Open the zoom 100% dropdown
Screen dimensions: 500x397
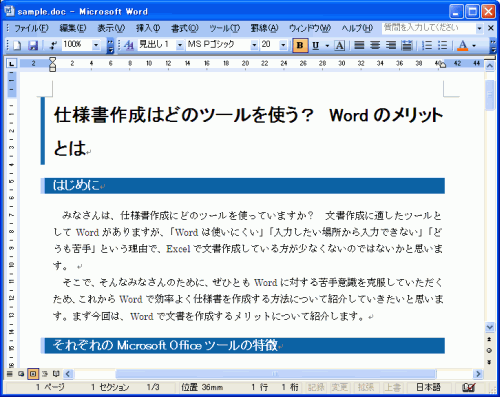coord(96,45)
